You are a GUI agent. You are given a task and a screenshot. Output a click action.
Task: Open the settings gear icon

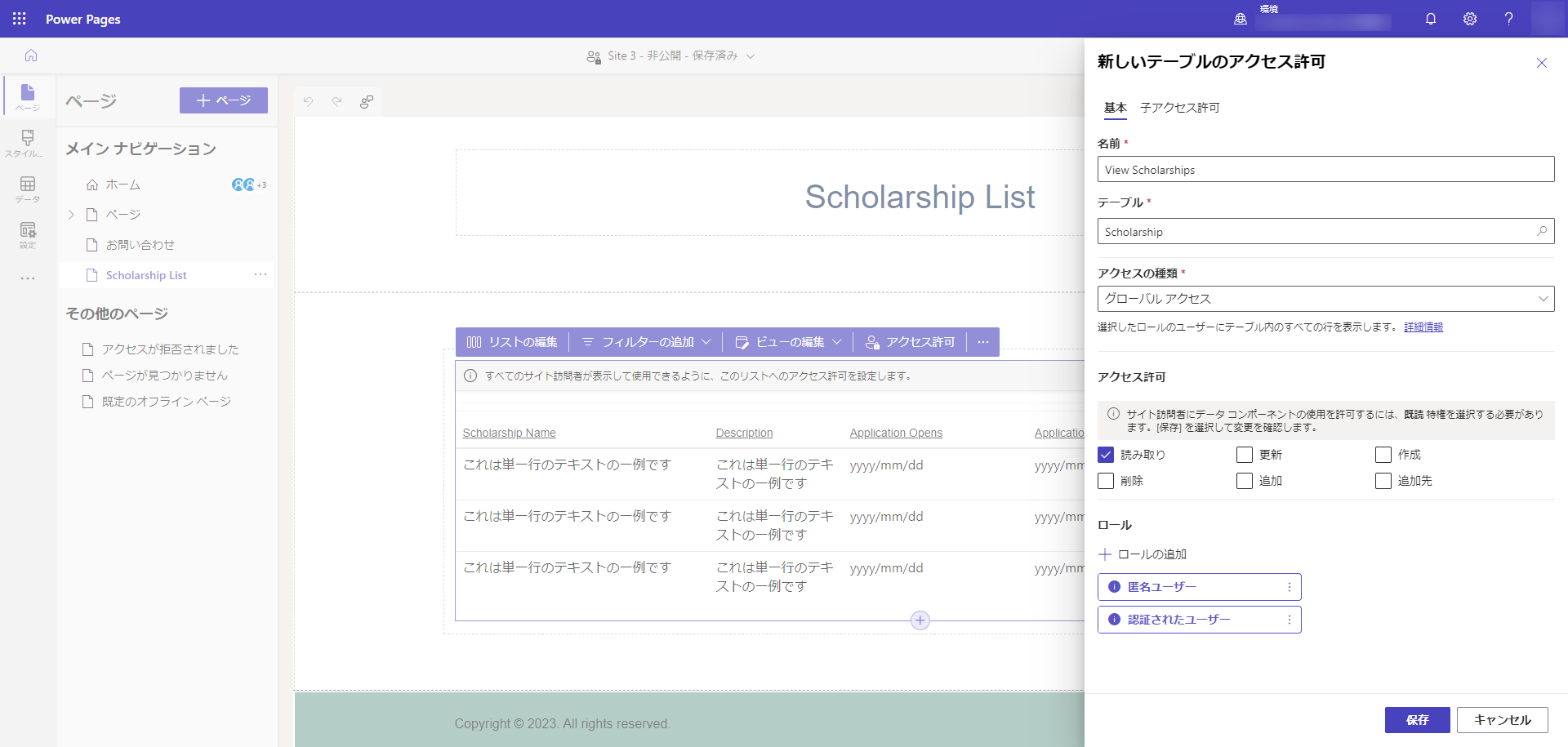(x=1470, y=19)
